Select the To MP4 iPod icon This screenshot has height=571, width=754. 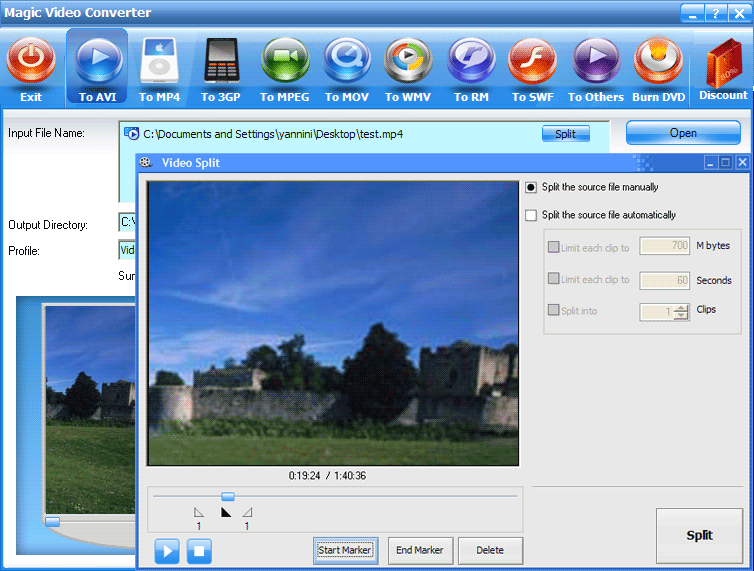tap(159, 62)
